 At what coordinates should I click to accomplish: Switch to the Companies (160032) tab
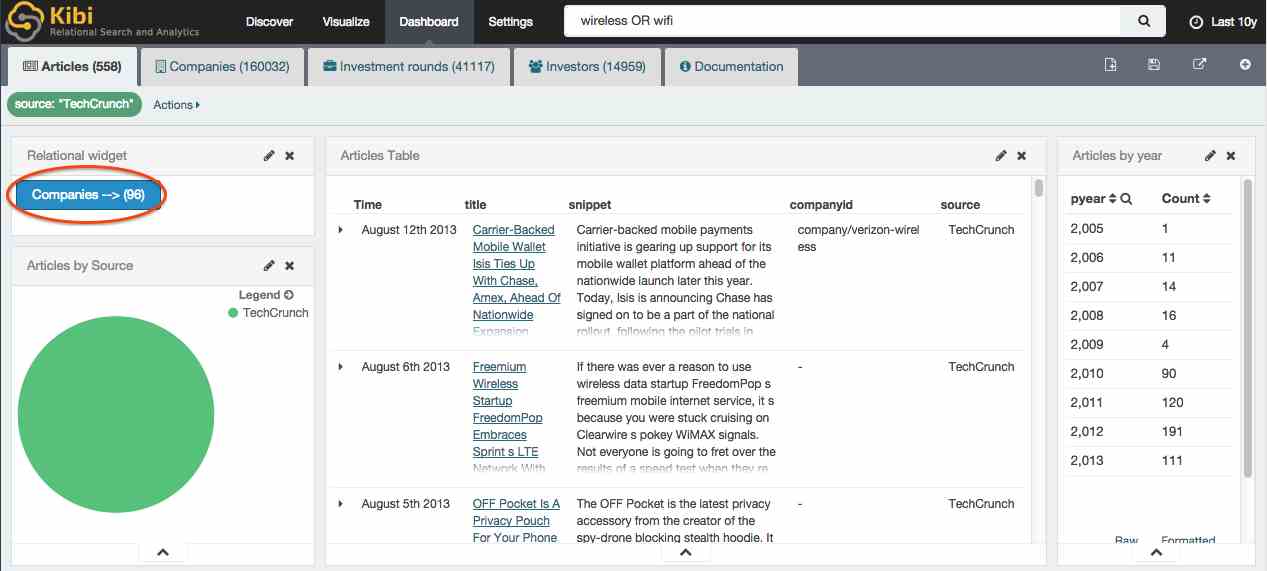pyautogui.click(x=221, y=67)
